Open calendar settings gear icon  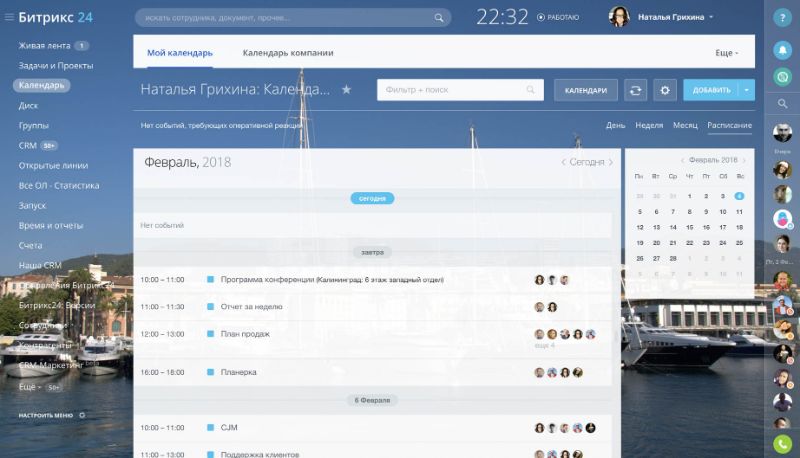[x=665, y=90]
